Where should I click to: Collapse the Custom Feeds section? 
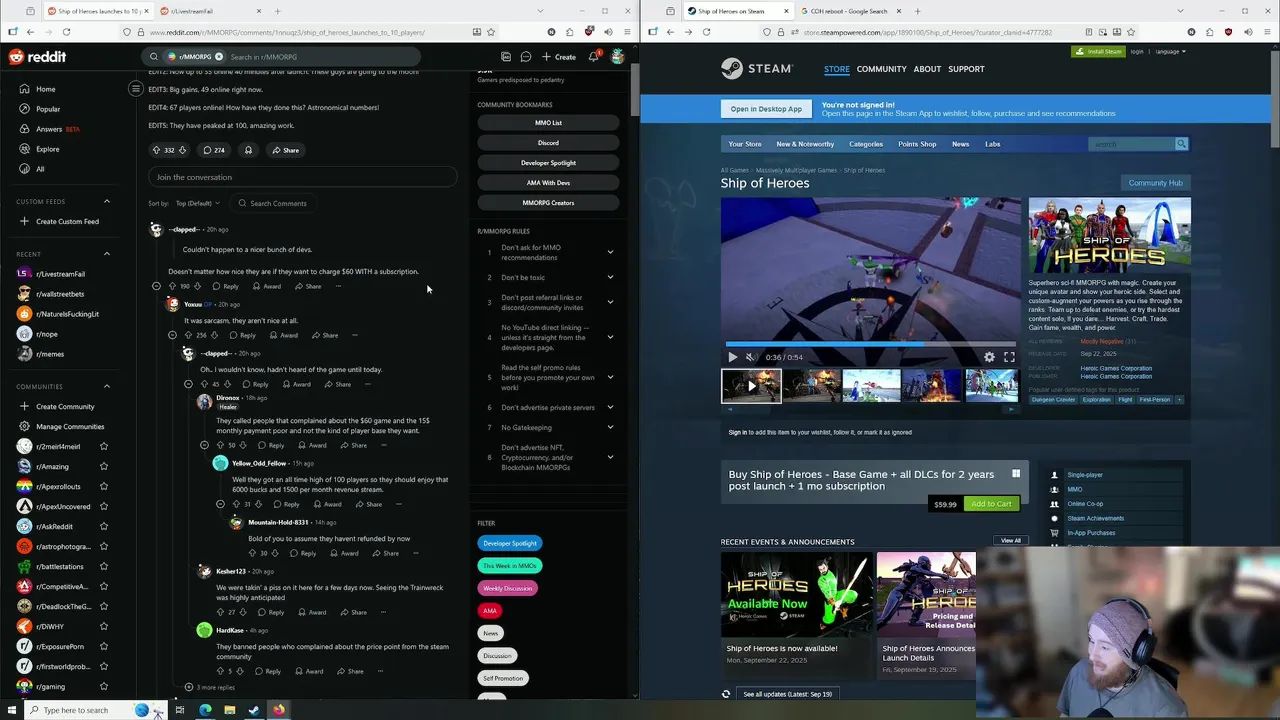point(107,201)
